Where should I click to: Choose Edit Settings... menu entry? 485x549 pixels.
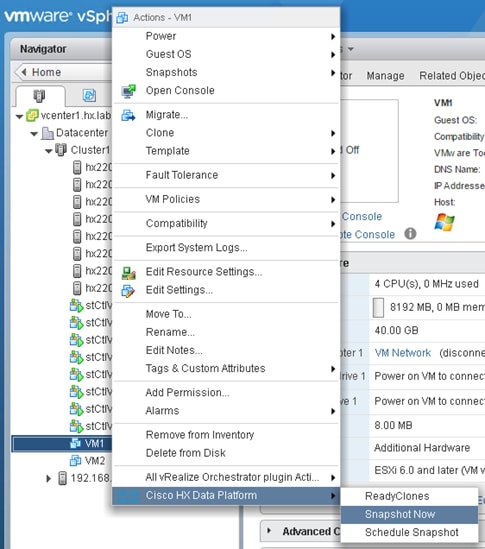click(x=226, y=290)
